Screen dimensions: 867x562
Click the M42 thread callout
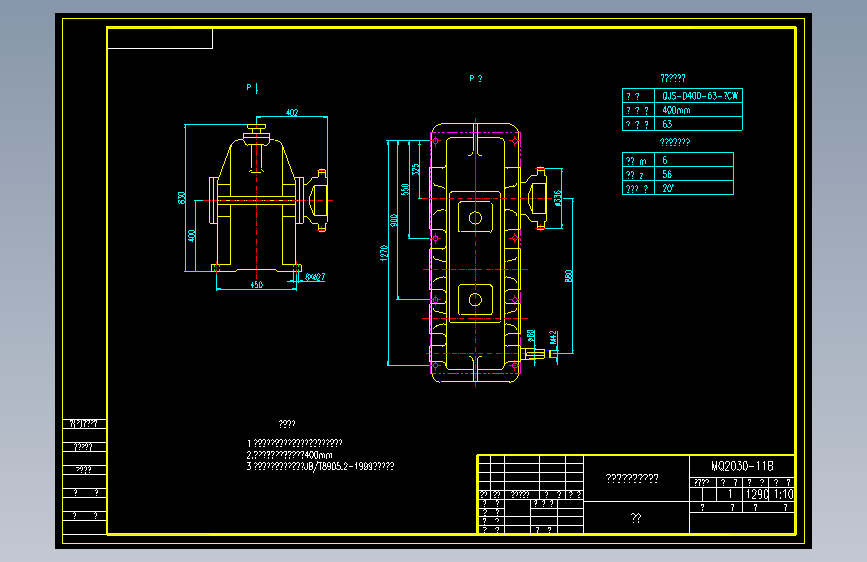[553, 337]
